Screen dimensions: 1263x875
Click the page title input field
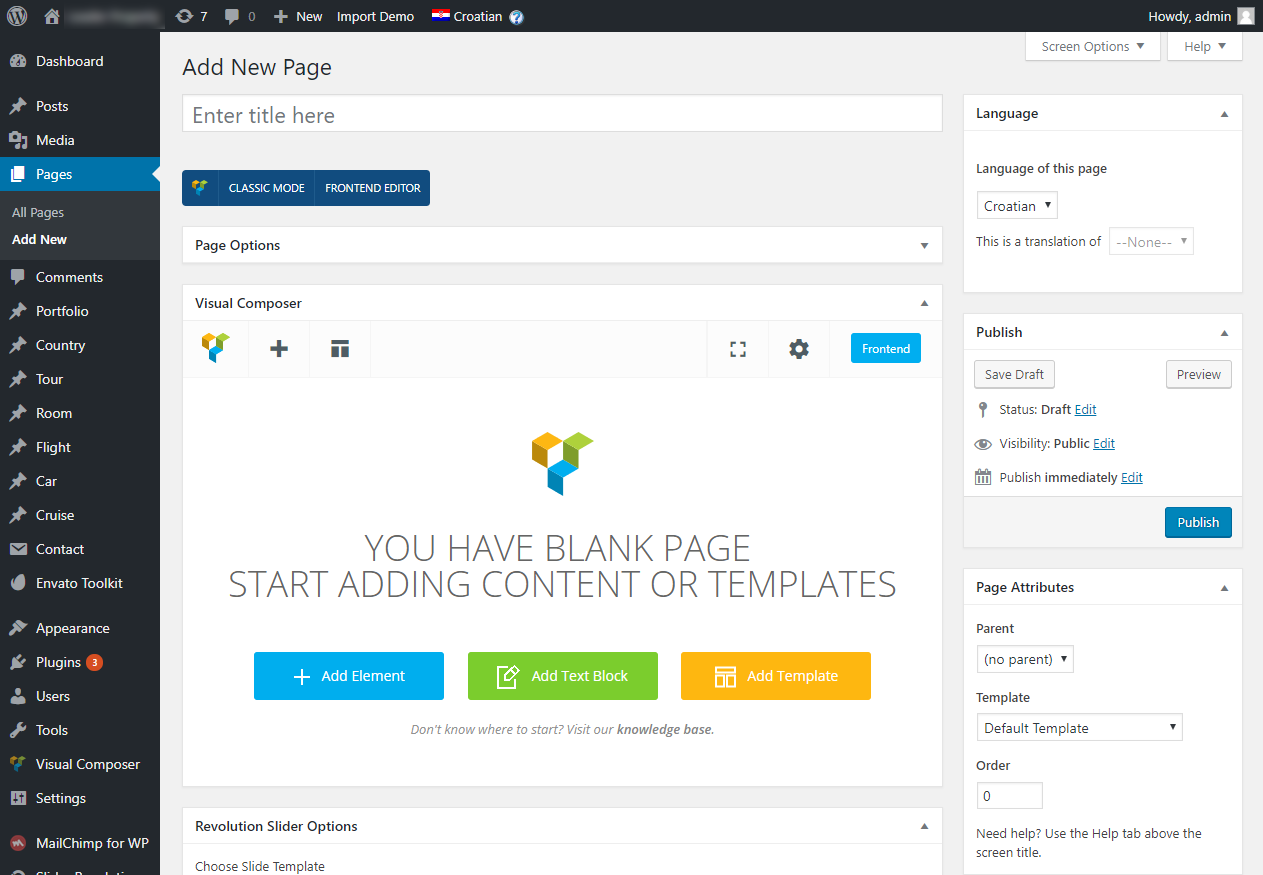[x=562, y=115]
